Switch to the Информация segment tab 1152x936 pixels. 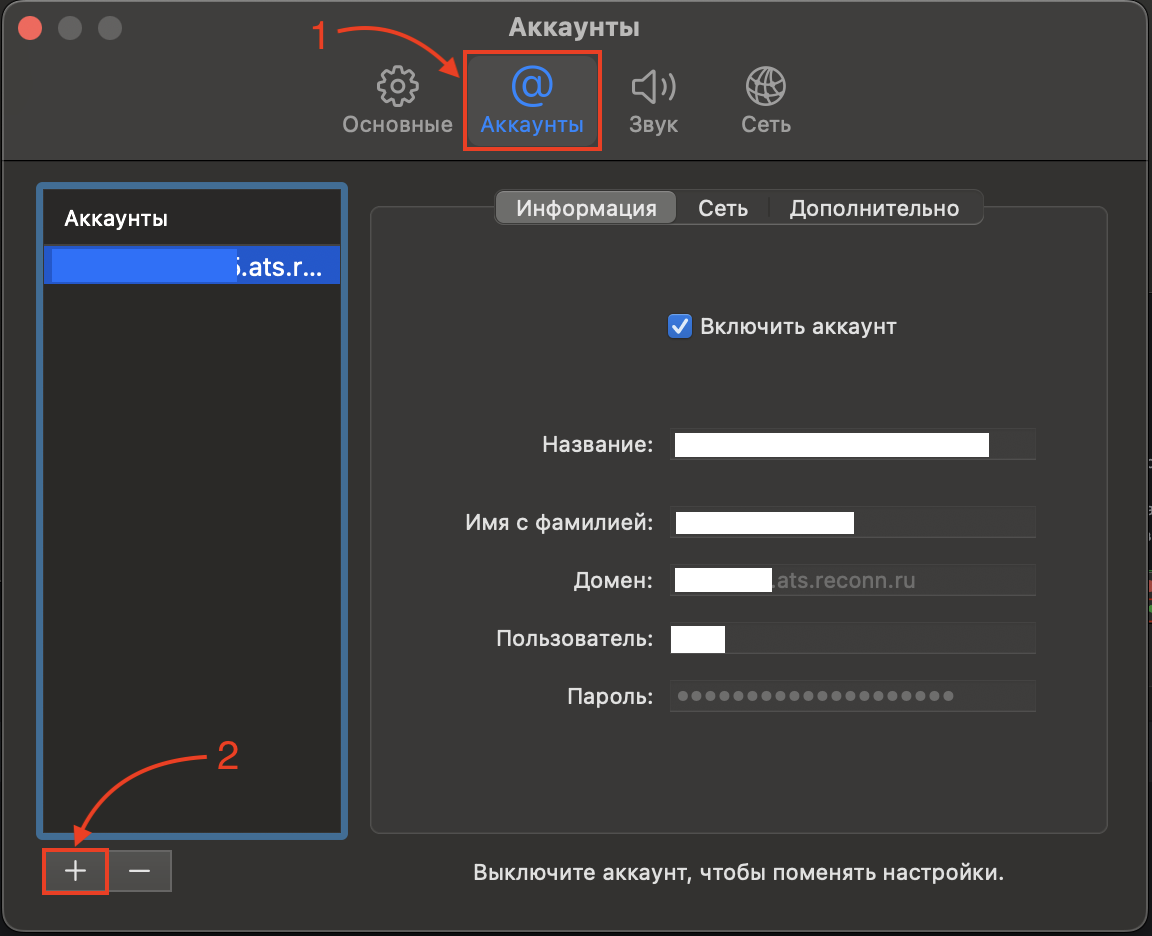[586, 208]
